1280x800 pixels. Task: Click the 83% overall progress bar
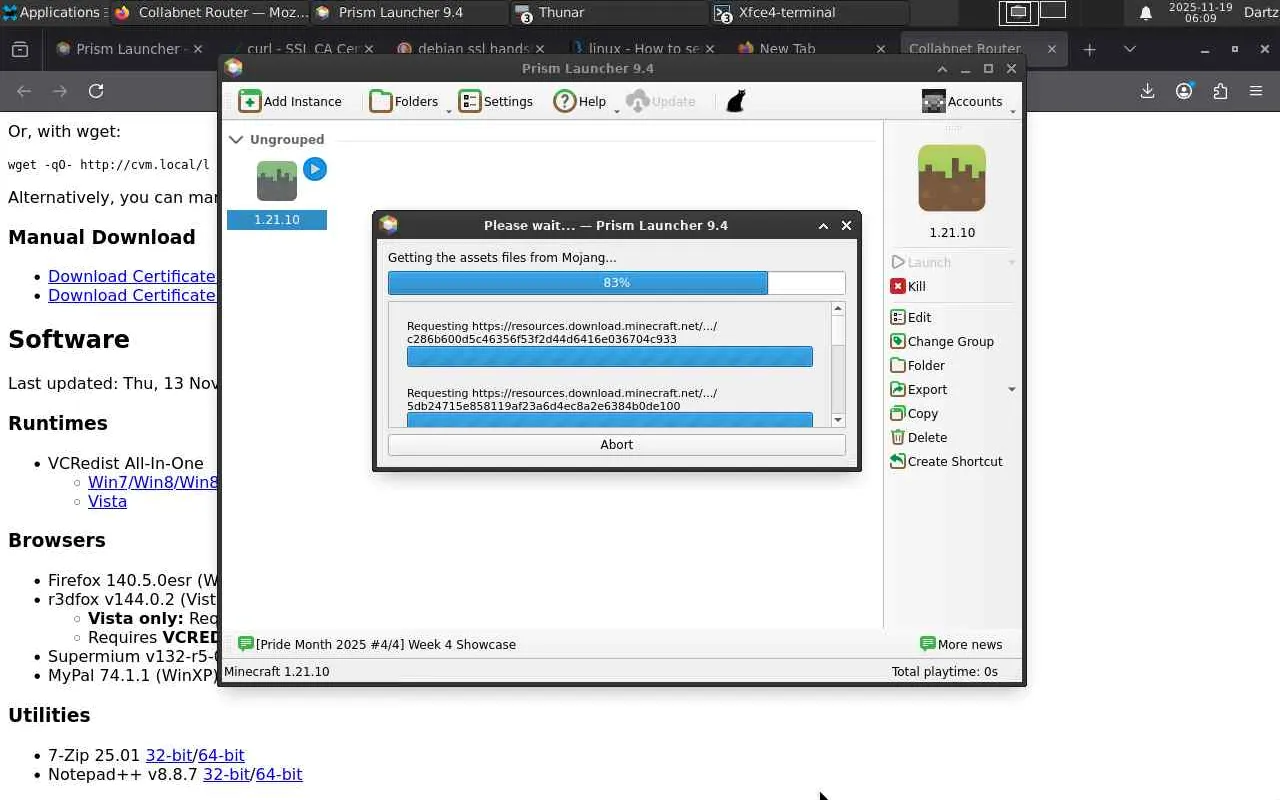pos(617,283)
